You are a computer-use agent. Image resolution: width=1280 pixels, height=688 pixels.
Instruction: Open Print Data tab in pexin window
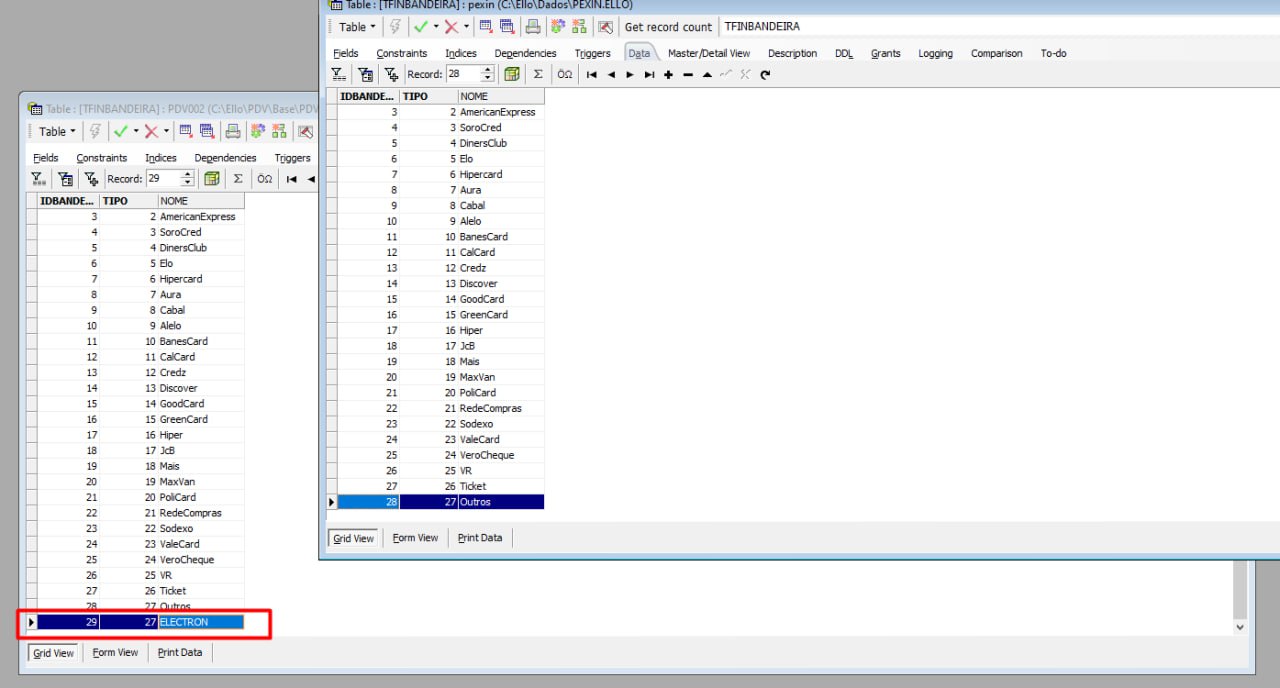tap(480, 538)
